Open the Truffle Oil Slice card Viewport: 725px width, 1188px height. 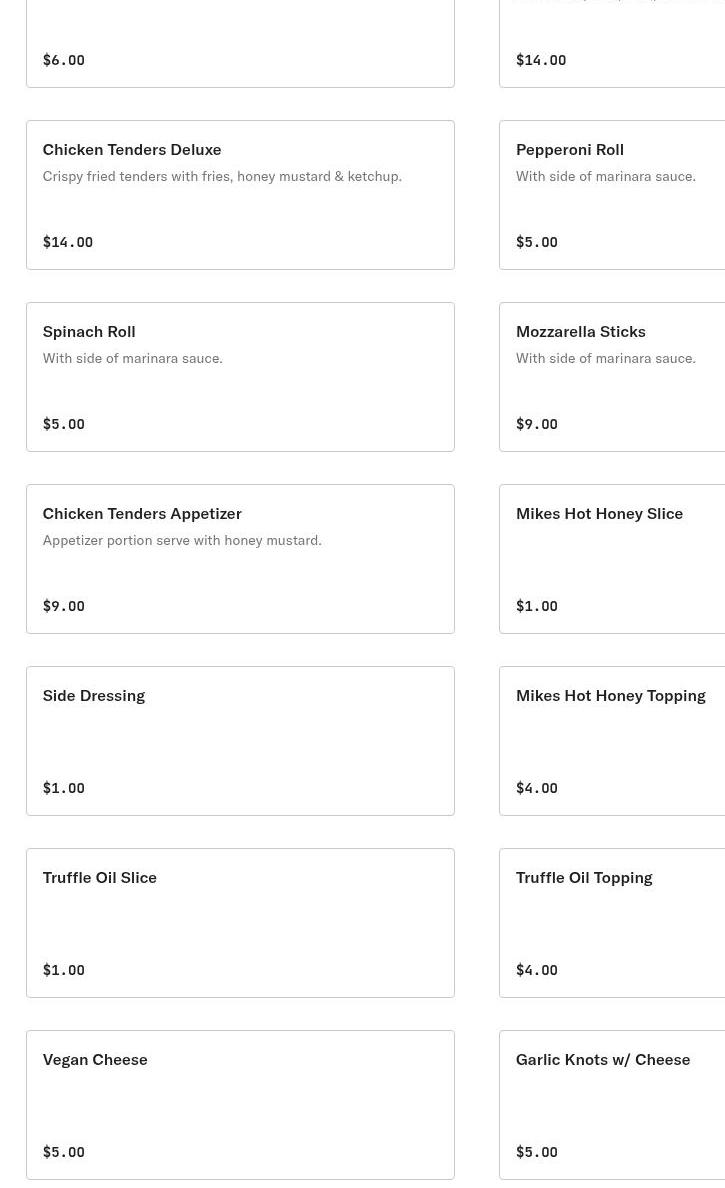pos(240,922)
